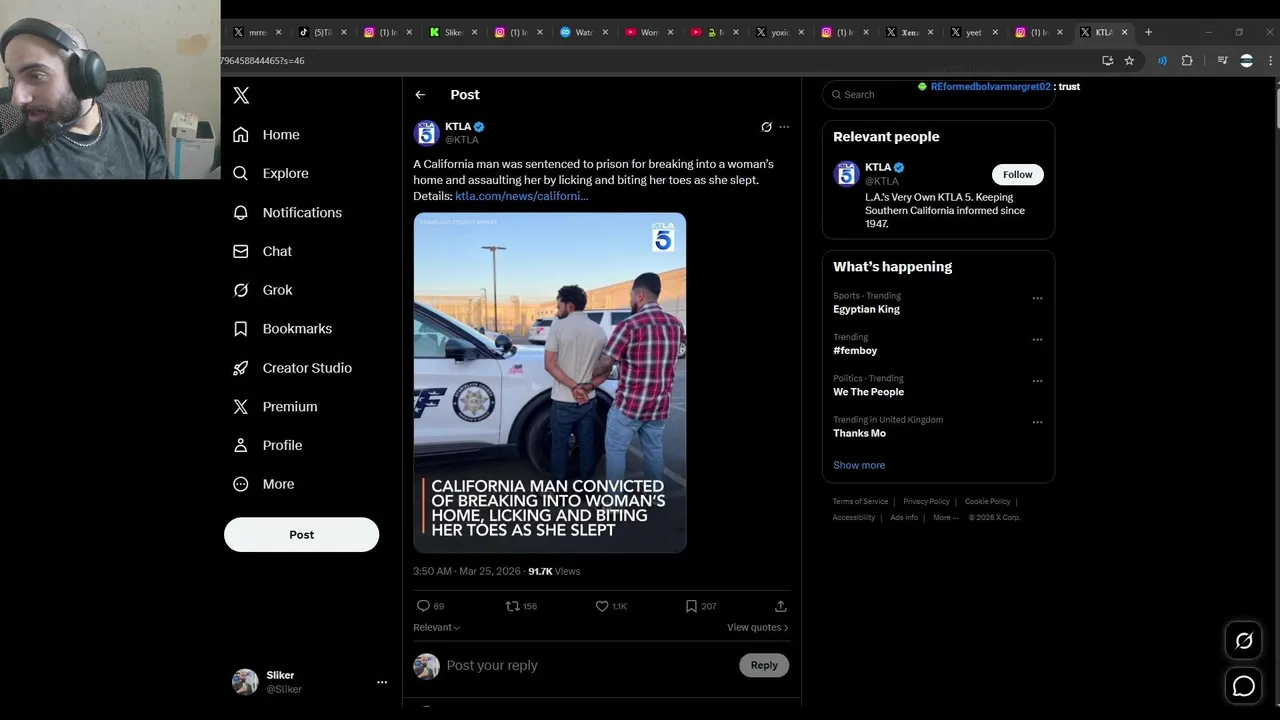Viewport: 1280px width, 720px height.
Task: Go back with the arrow beside Post
Action: 420,94
